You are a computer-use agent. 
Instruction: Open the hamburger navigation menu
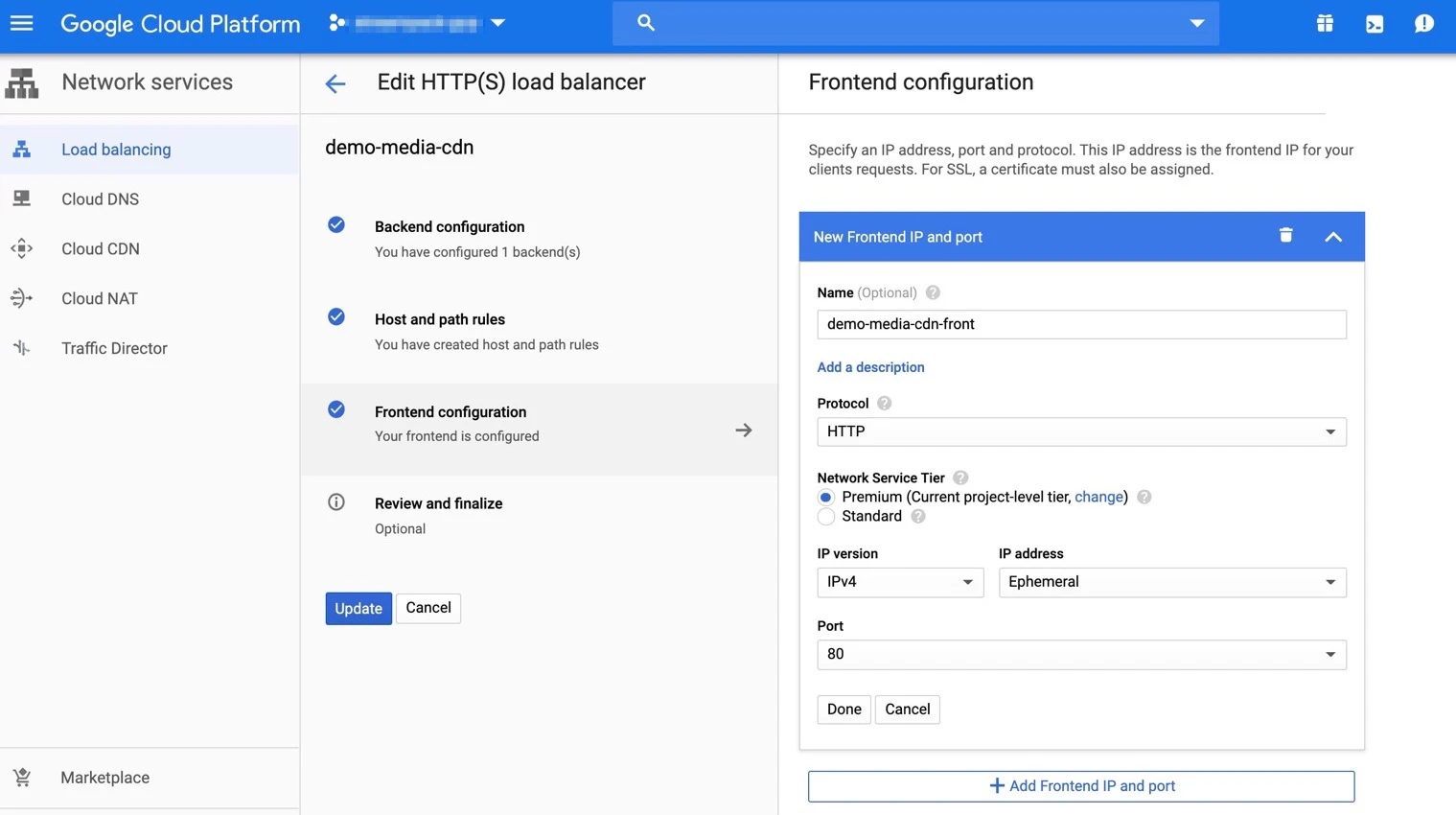pos(21,23)
